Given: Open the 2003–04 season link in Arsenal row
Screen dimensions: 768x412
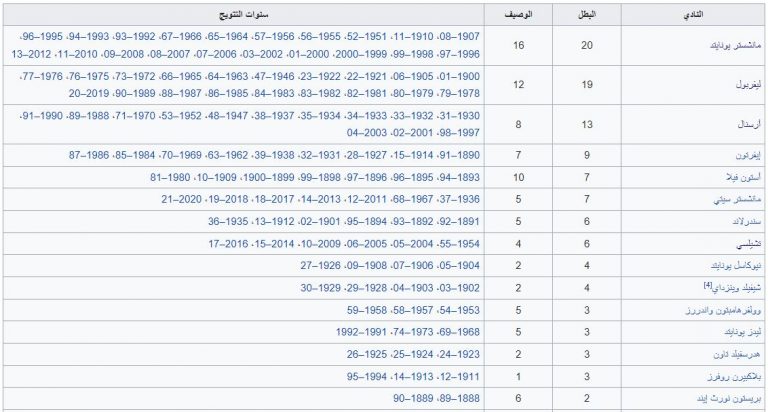Looking at the screenshot, I should (x=367, y=133).
